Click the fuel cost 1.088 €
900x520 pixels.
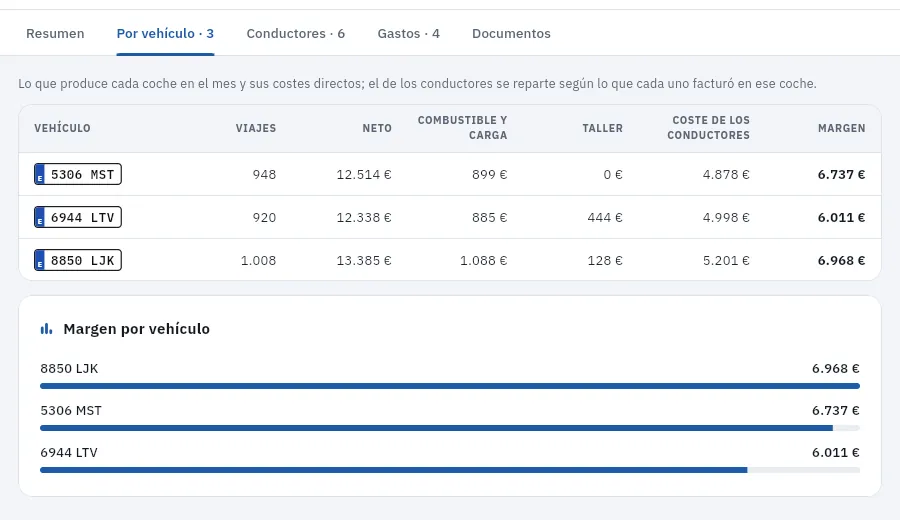click(x=483, y=261)
